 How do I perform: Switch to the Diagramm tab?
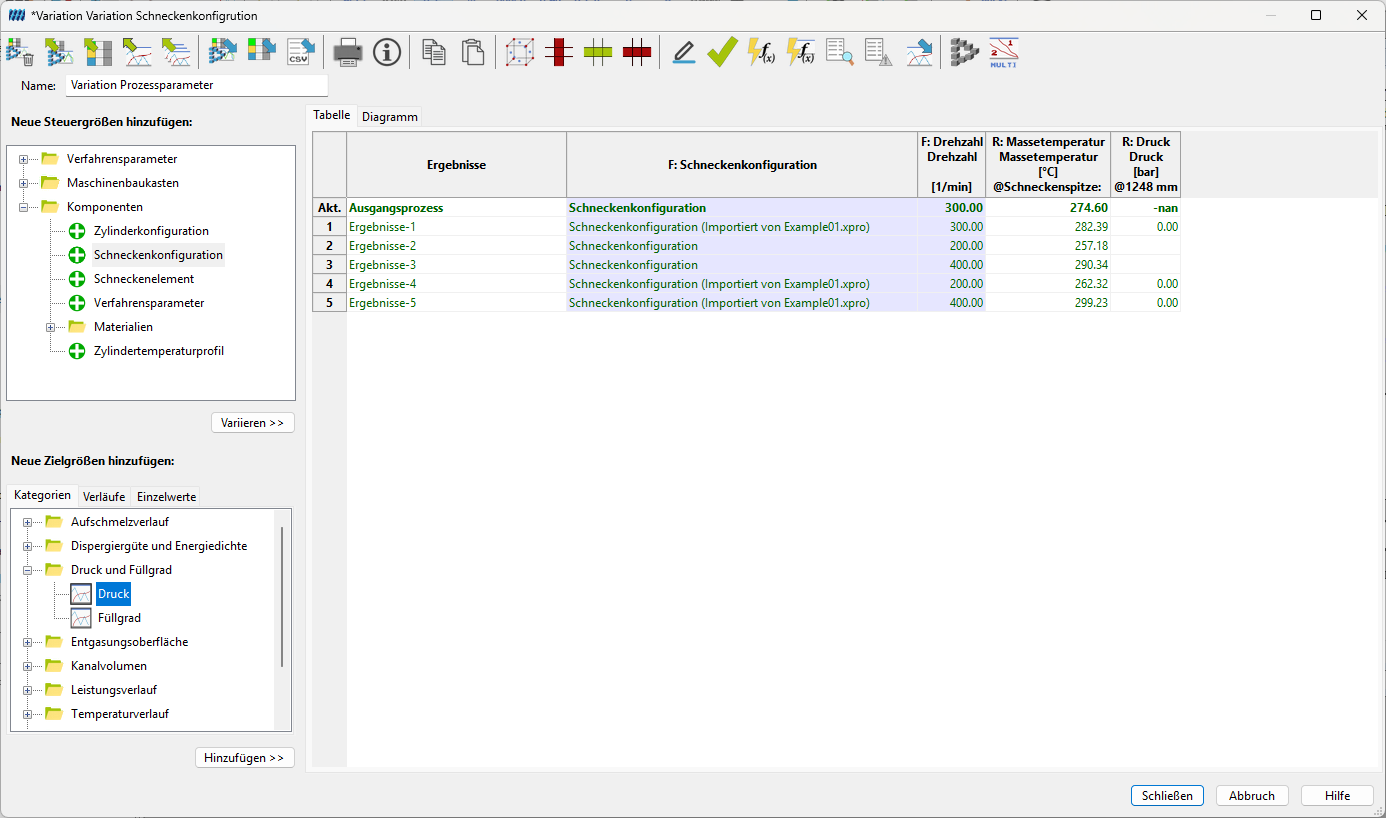coord(390,117)
